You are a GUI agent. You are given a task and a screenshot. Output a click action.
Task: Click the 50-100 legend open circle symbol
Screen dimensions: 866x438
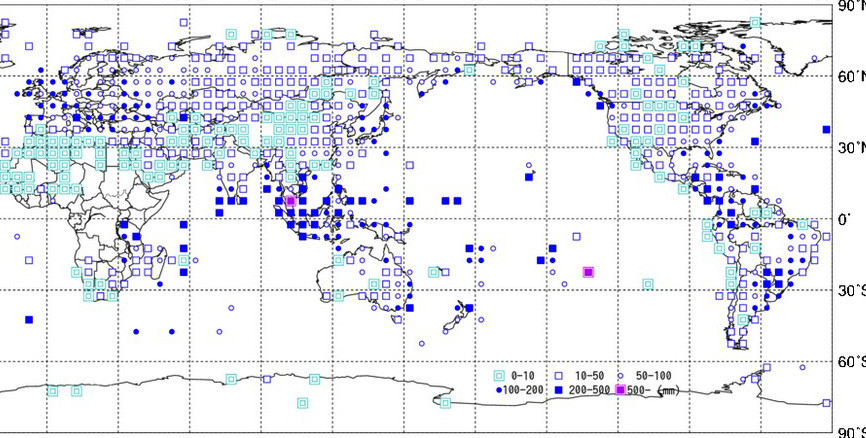(x=621, y=374)
